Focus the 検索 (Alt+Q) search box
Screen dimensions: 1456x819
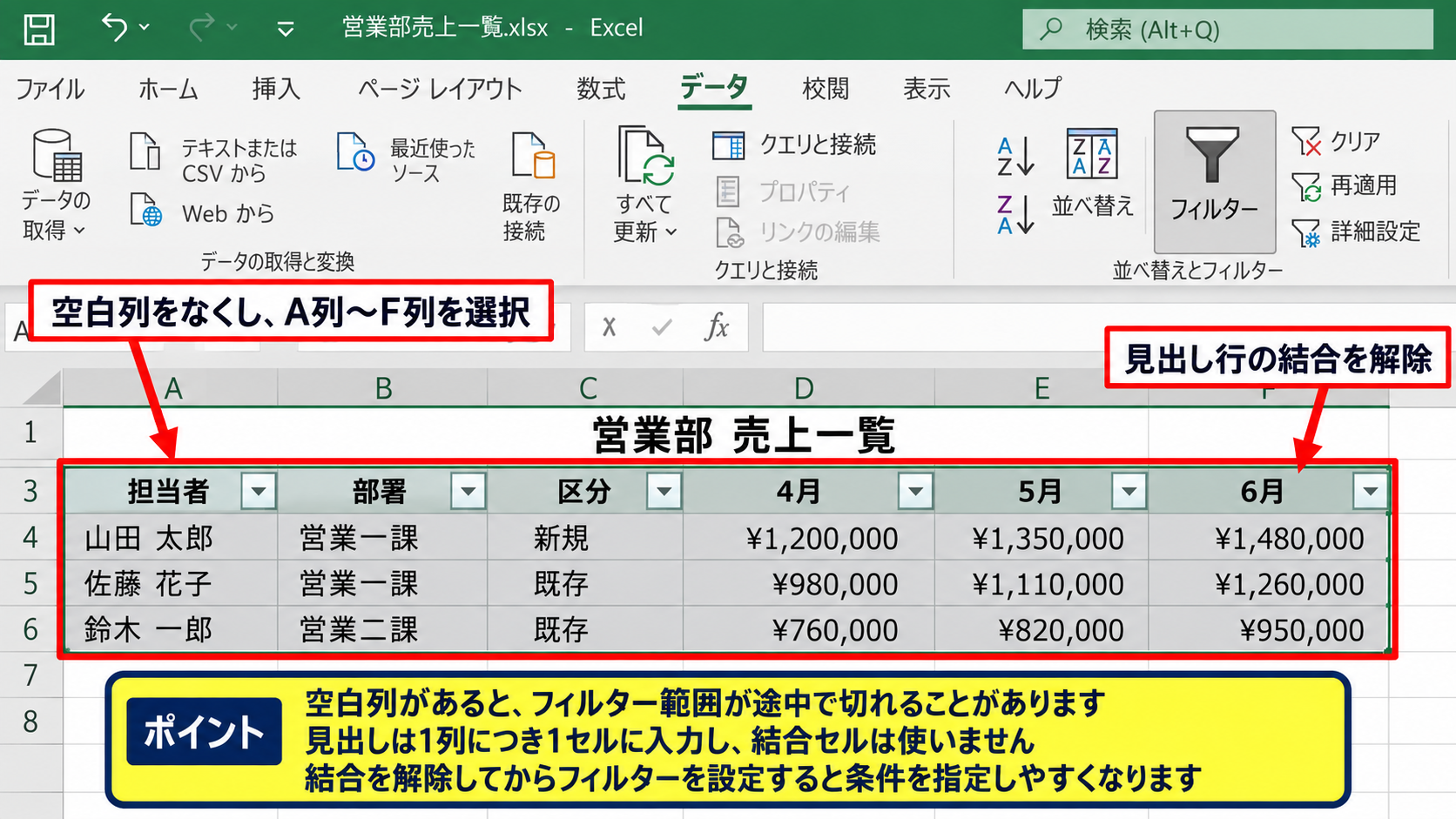1228,30
